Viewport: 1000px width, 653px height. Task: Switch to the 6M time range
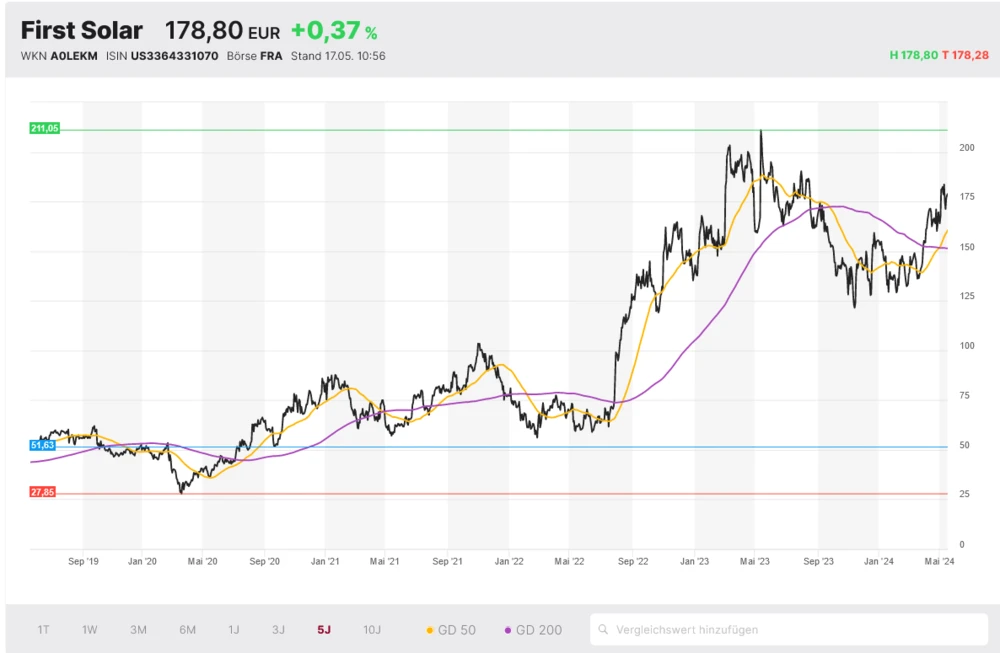coord(187,630)
